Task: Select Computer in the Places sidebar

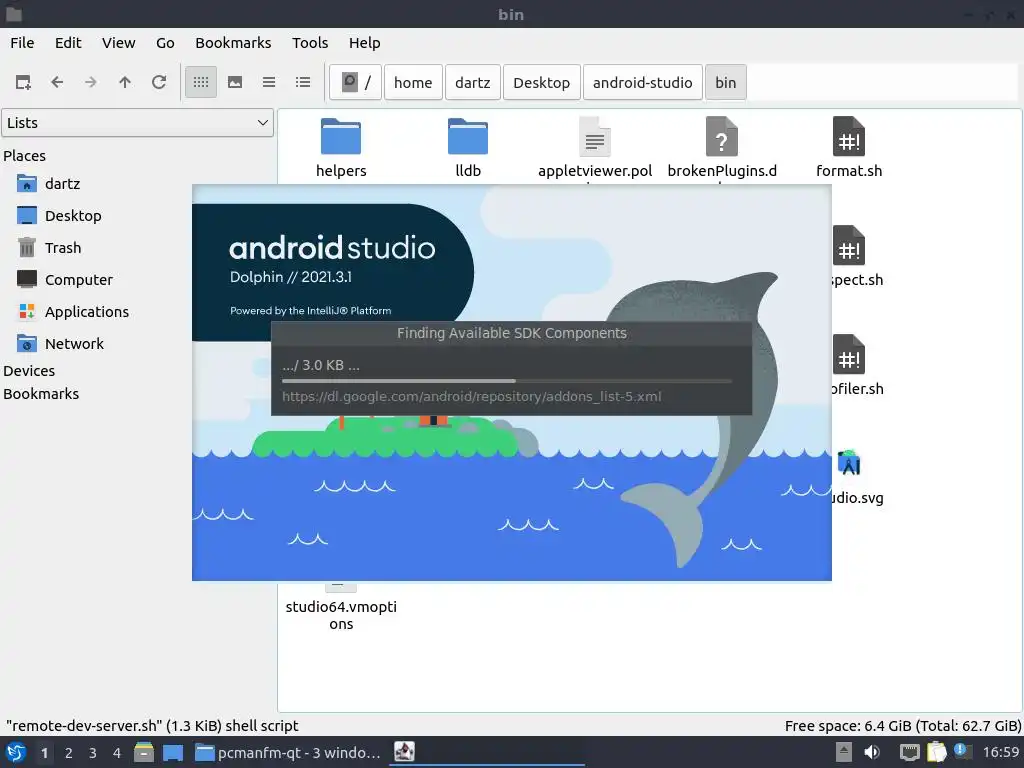Action: click(x=78, y=280)
